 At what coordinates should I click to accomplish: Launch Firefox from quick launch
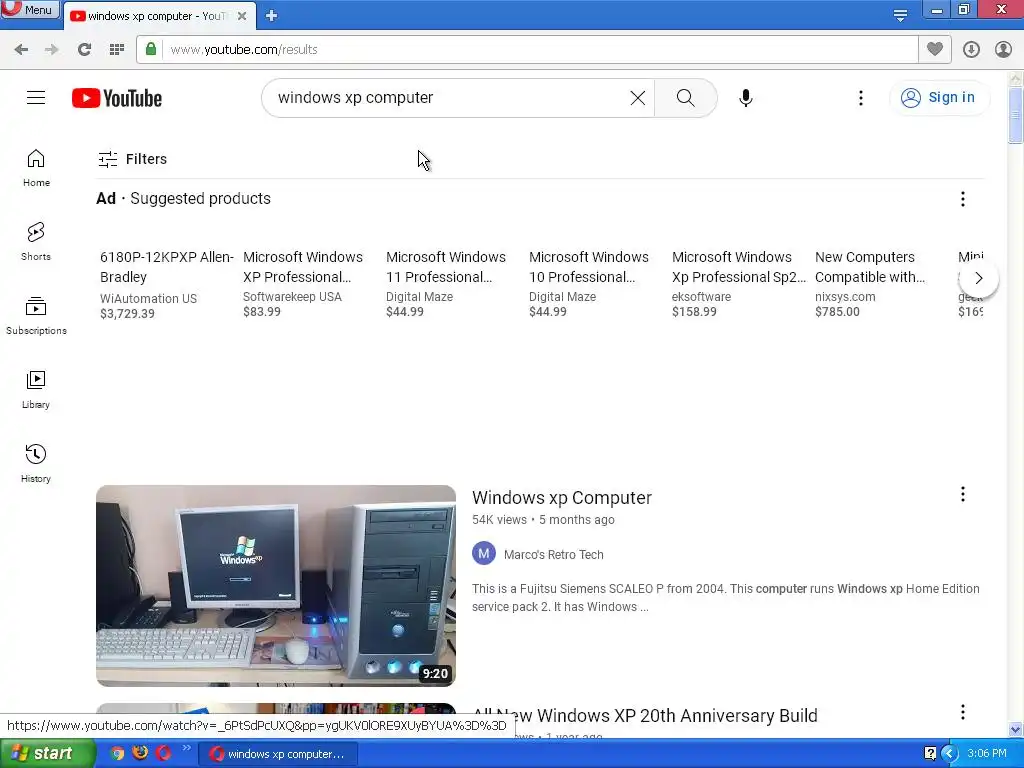pos(140,754)
